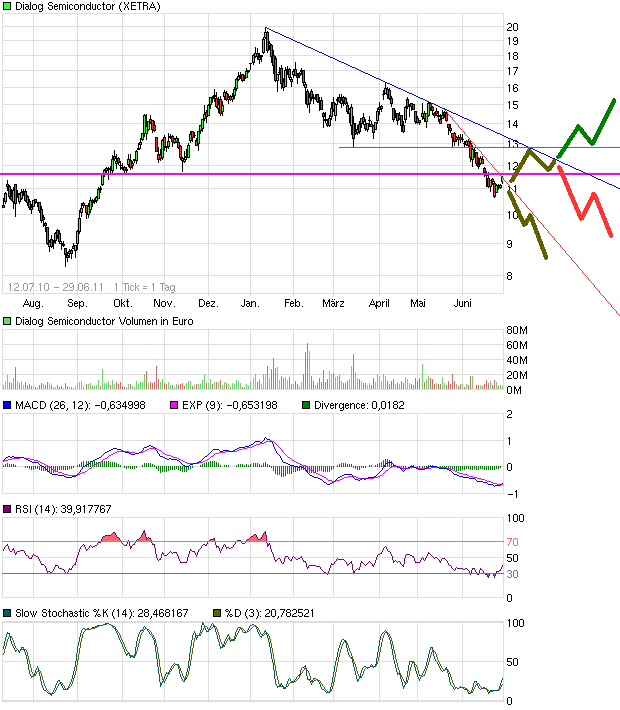Click the %D (3): 20,782521 label
The image size is (620, 710).
[269, 613]
